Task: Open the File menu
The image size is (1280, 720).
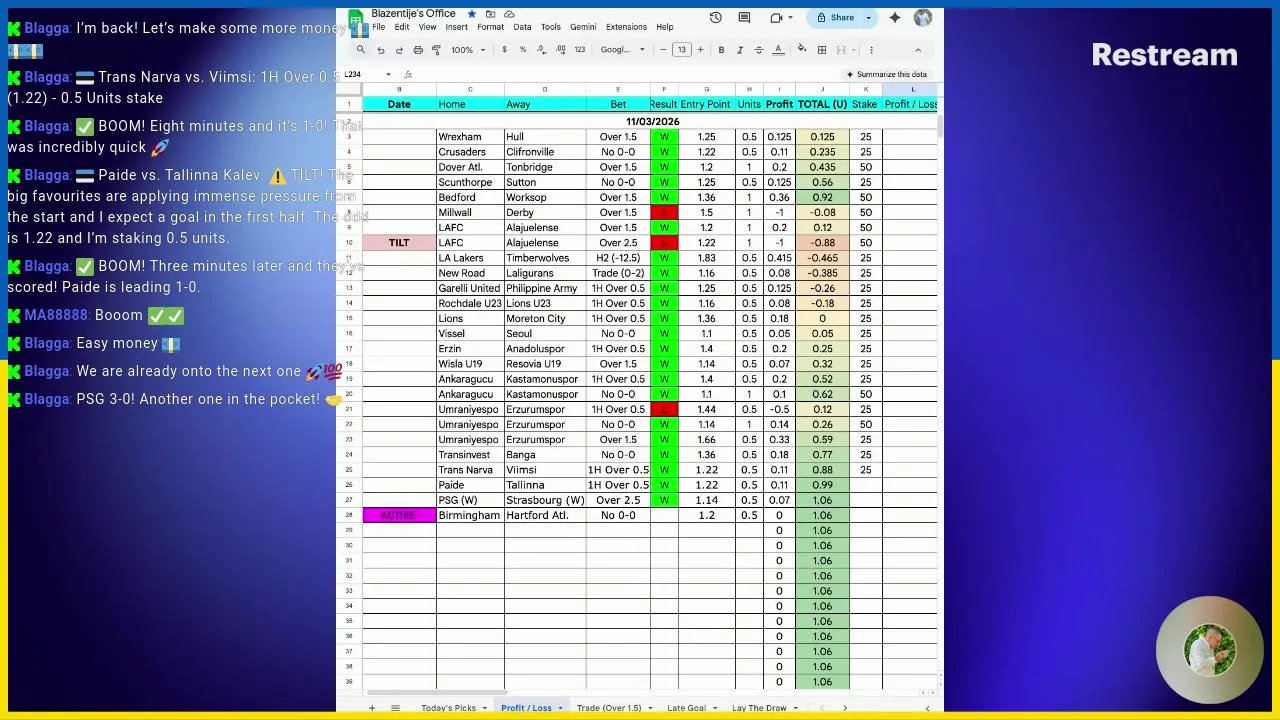Action: tap(379, 27)
